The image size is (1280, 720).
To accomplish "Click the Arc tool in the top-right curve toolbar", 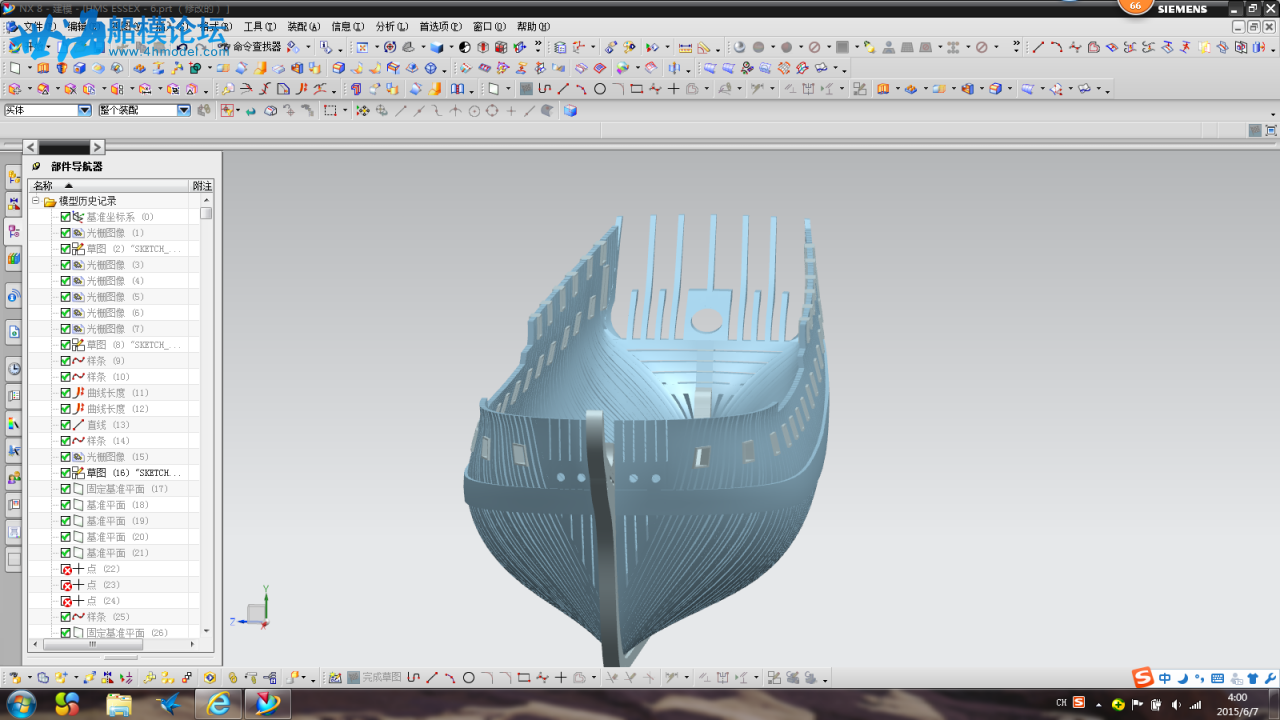I will pyautogui.click(x=1056, y=47).
